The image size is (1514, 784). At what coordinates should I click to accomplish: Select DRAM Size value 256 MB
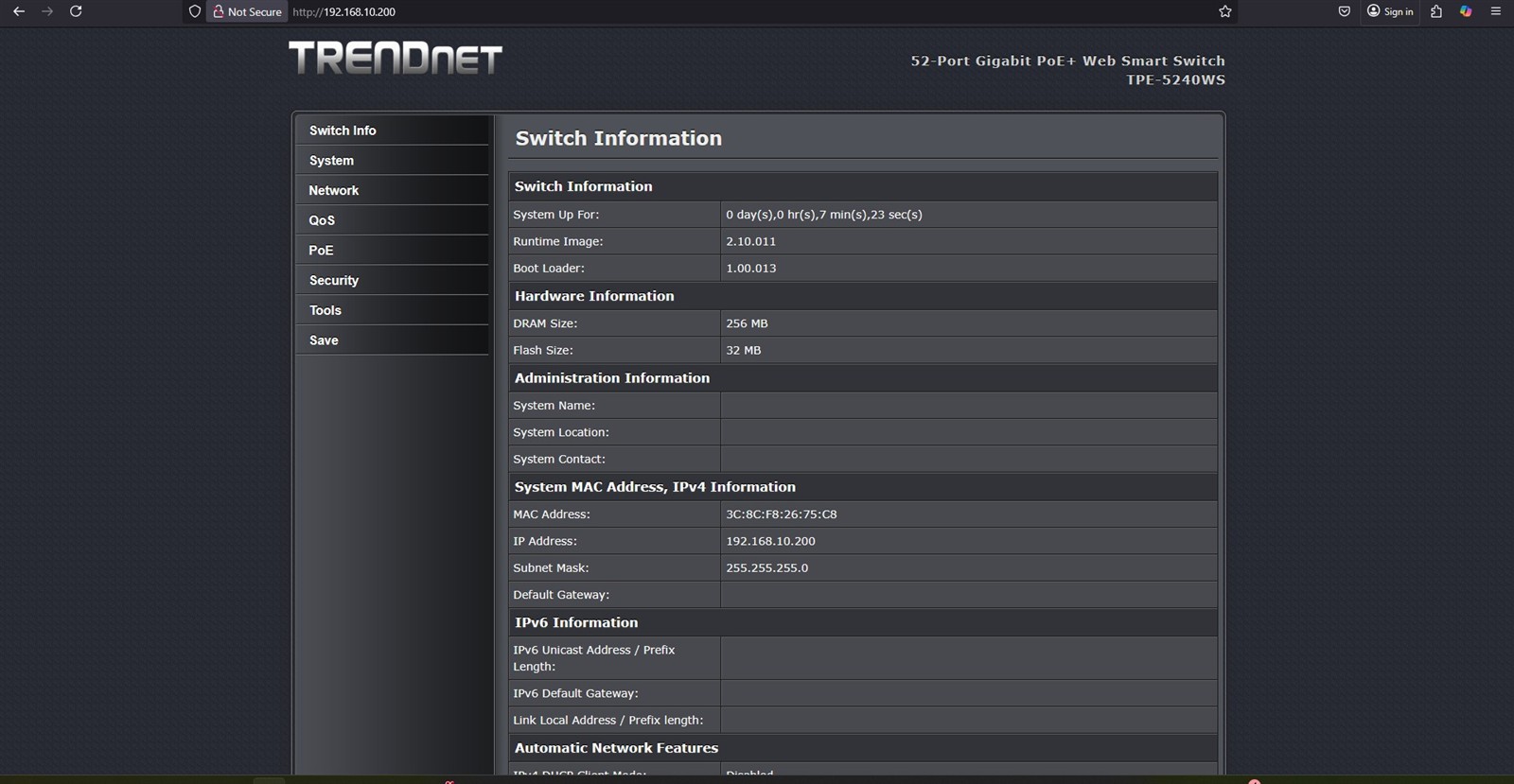pyautogui.click(x=747, y=323)
